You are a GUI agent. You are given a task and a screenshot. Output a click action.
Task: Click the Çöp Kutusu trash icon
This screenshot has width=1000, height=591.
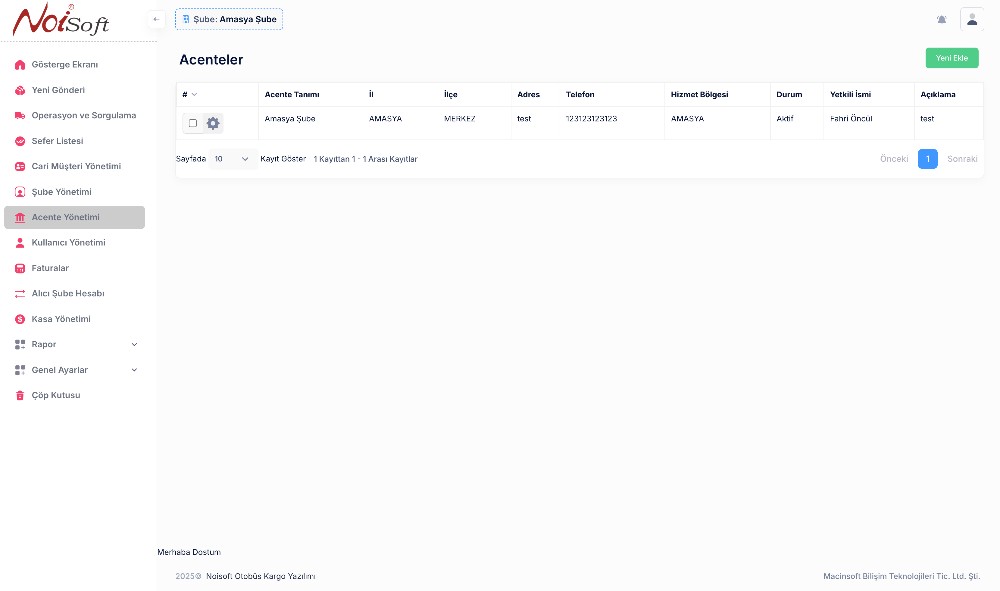(x=20, y=396)
